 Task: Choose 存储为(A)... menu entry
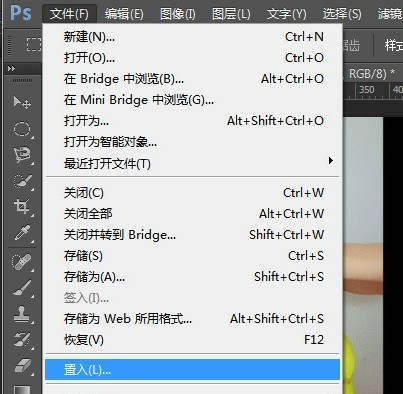193,277
